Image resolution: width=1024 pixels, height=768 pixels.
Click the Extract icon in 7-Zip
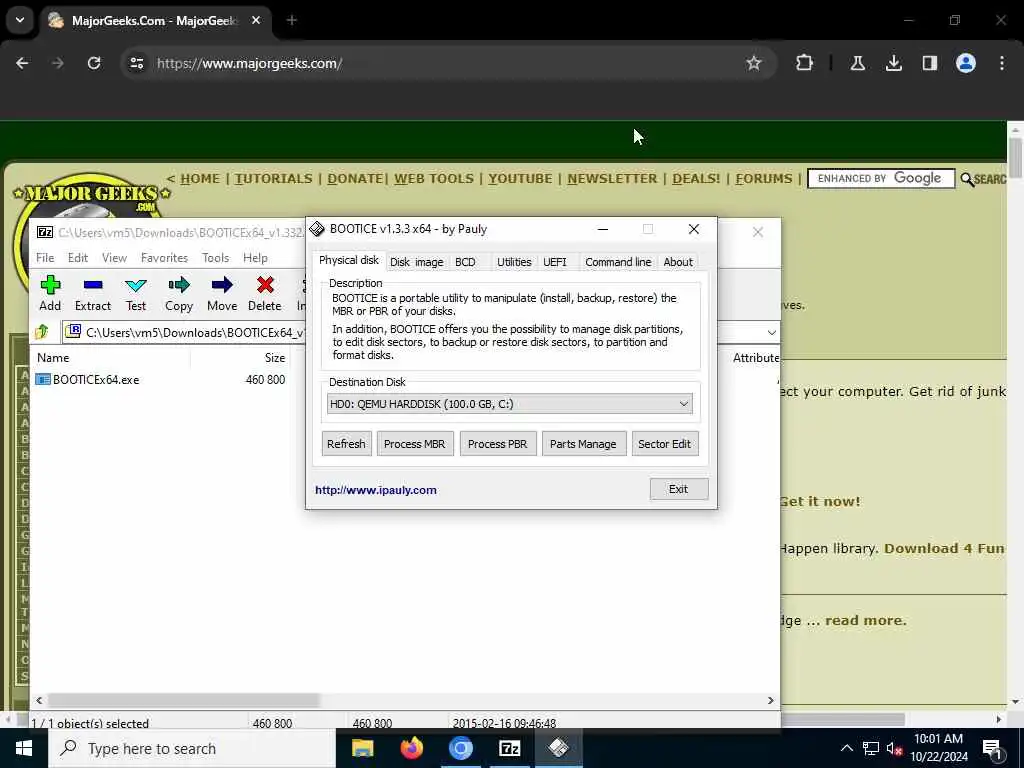pos(93,293)
